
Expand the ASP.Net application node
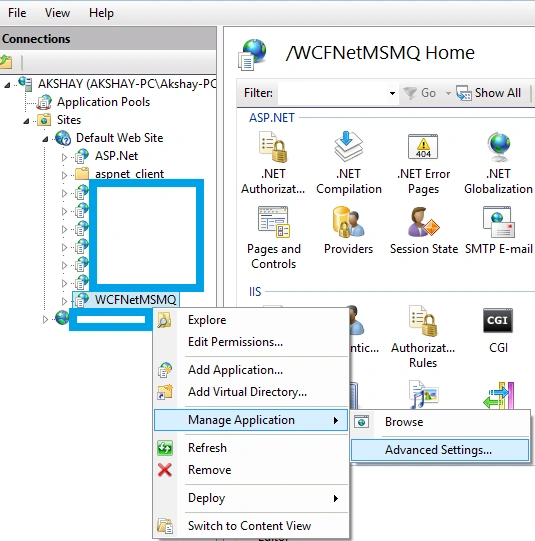(x=64, y=157)
